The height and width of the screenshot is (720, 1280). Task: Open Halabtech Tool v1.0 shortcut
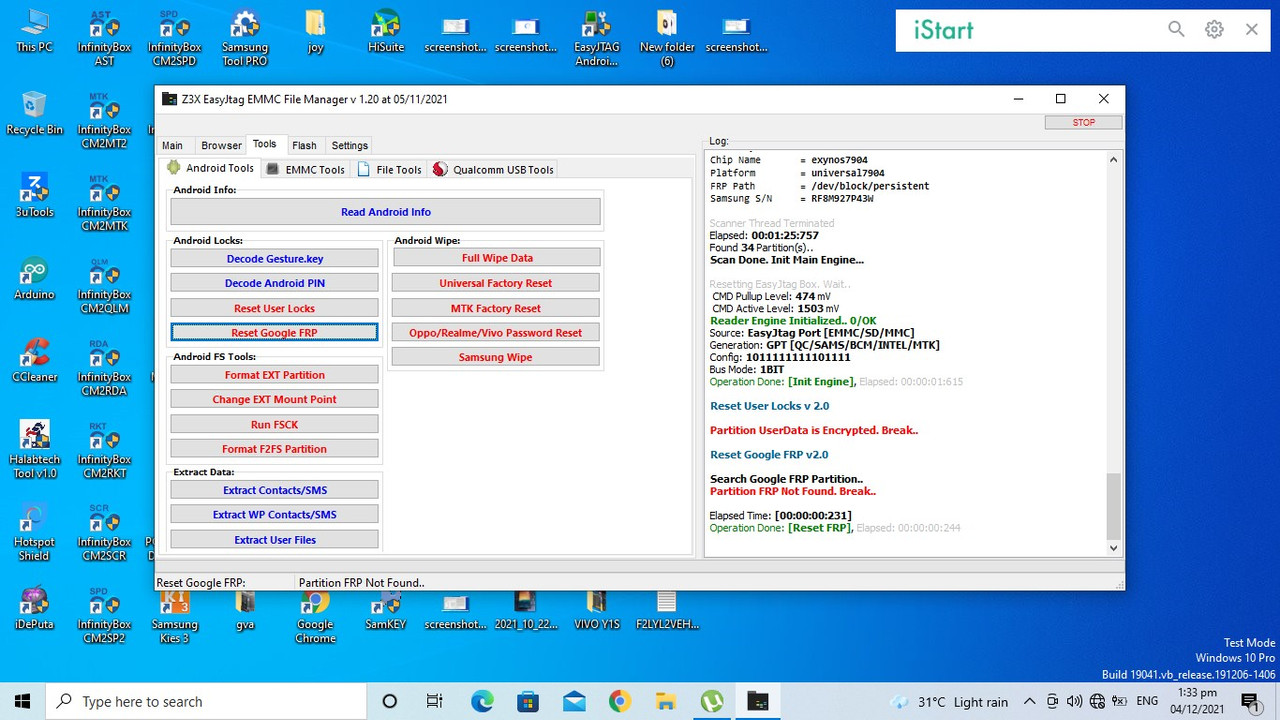tap(34, 450)
